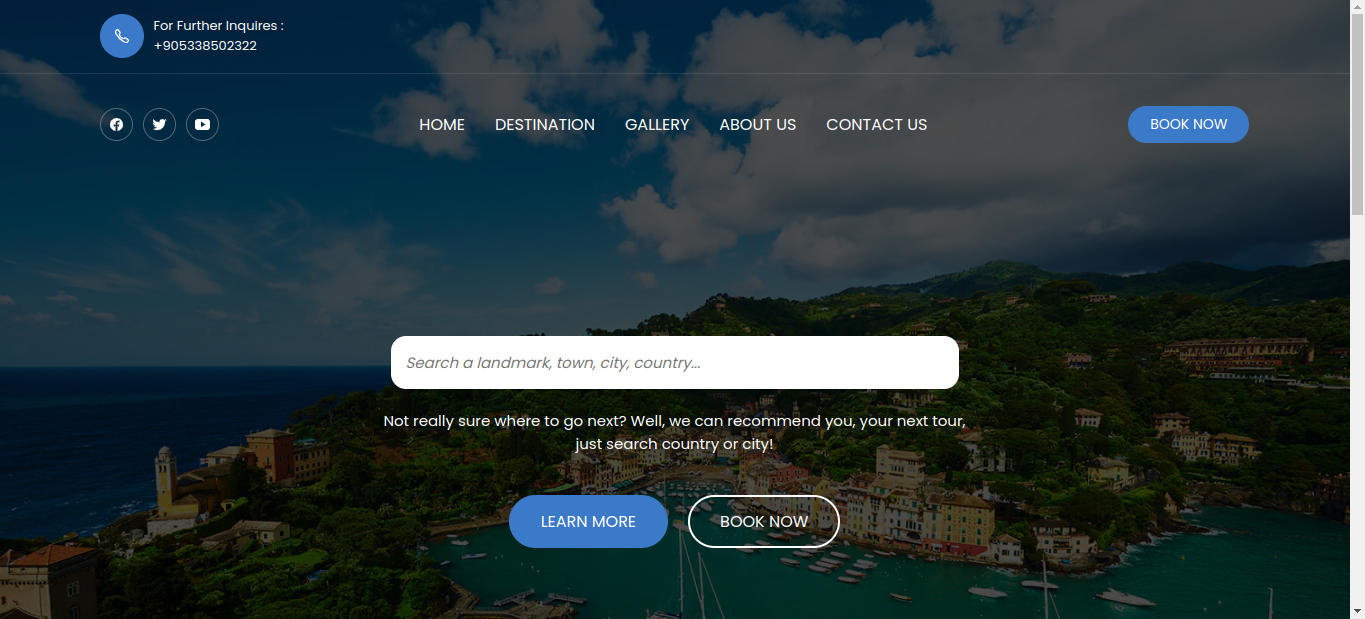Click the LEARN MORE button
1365x619 pixels.
click(588, 521)
